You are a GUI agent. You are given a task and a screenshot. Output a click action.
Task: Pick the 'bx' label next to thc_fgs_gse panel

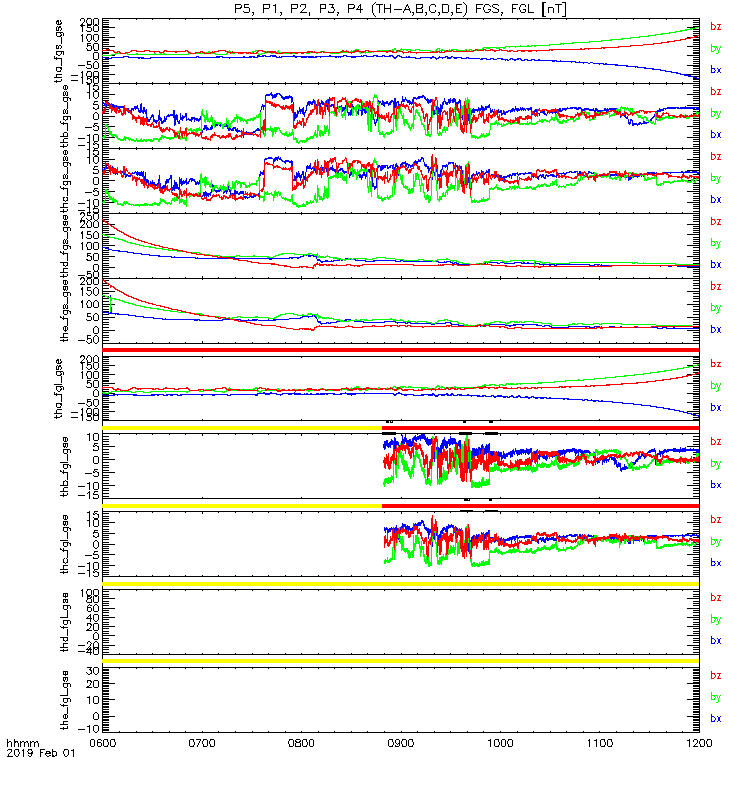tap(716, 199)
